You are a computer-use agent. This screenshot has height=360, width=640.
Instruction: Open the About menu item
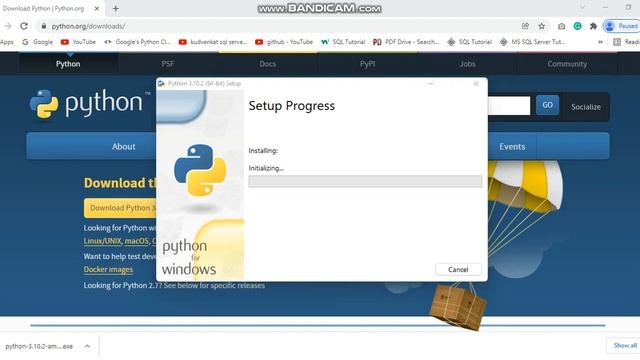(124, 146)
